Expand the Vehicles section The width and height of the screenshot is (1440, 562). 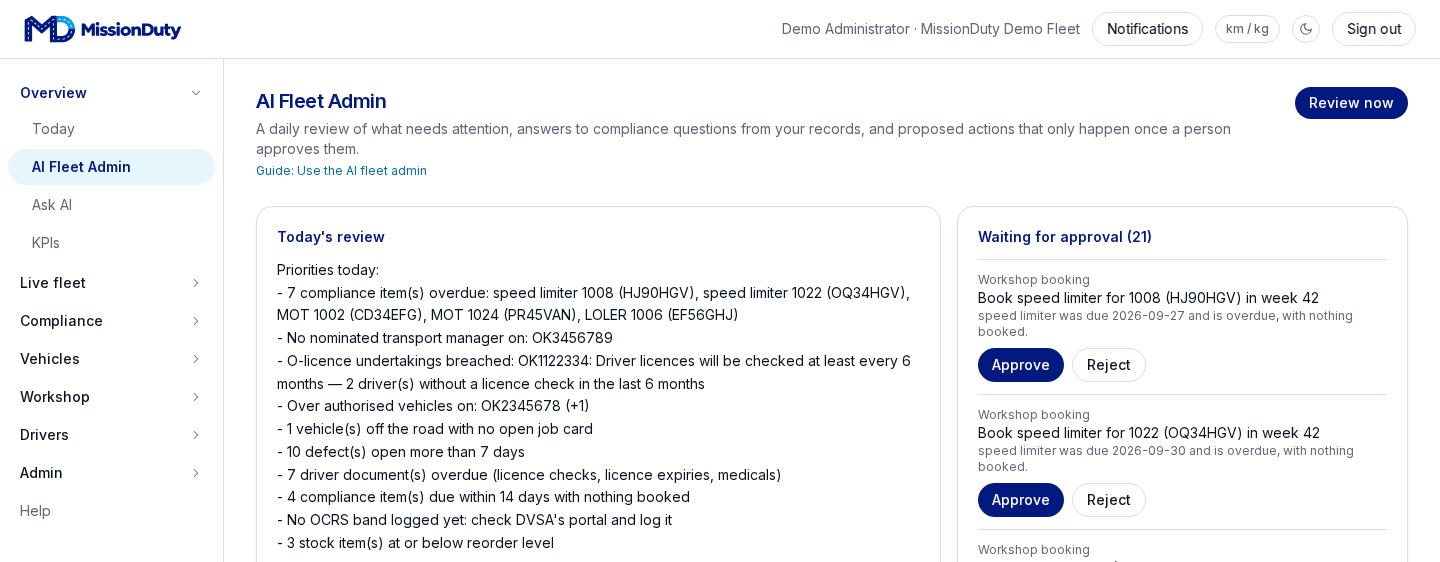(x=111, y=359)
